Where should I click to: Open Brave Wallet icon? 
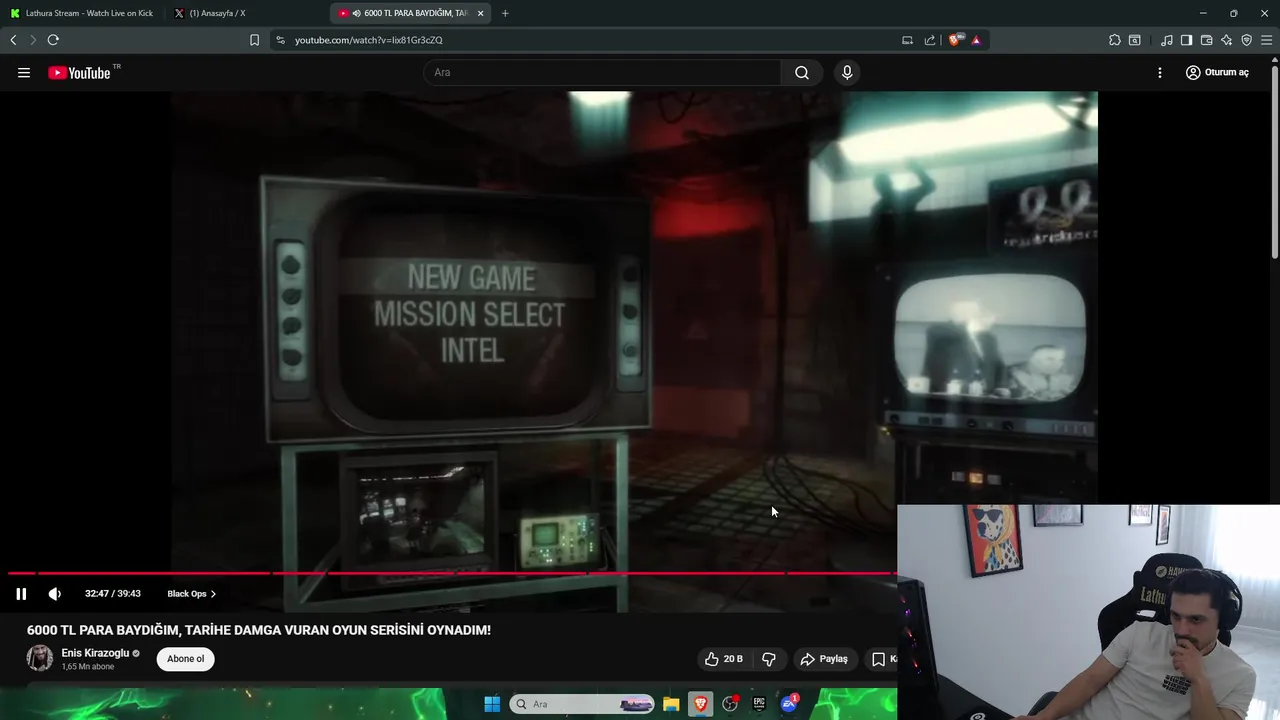coord(1206,40)
